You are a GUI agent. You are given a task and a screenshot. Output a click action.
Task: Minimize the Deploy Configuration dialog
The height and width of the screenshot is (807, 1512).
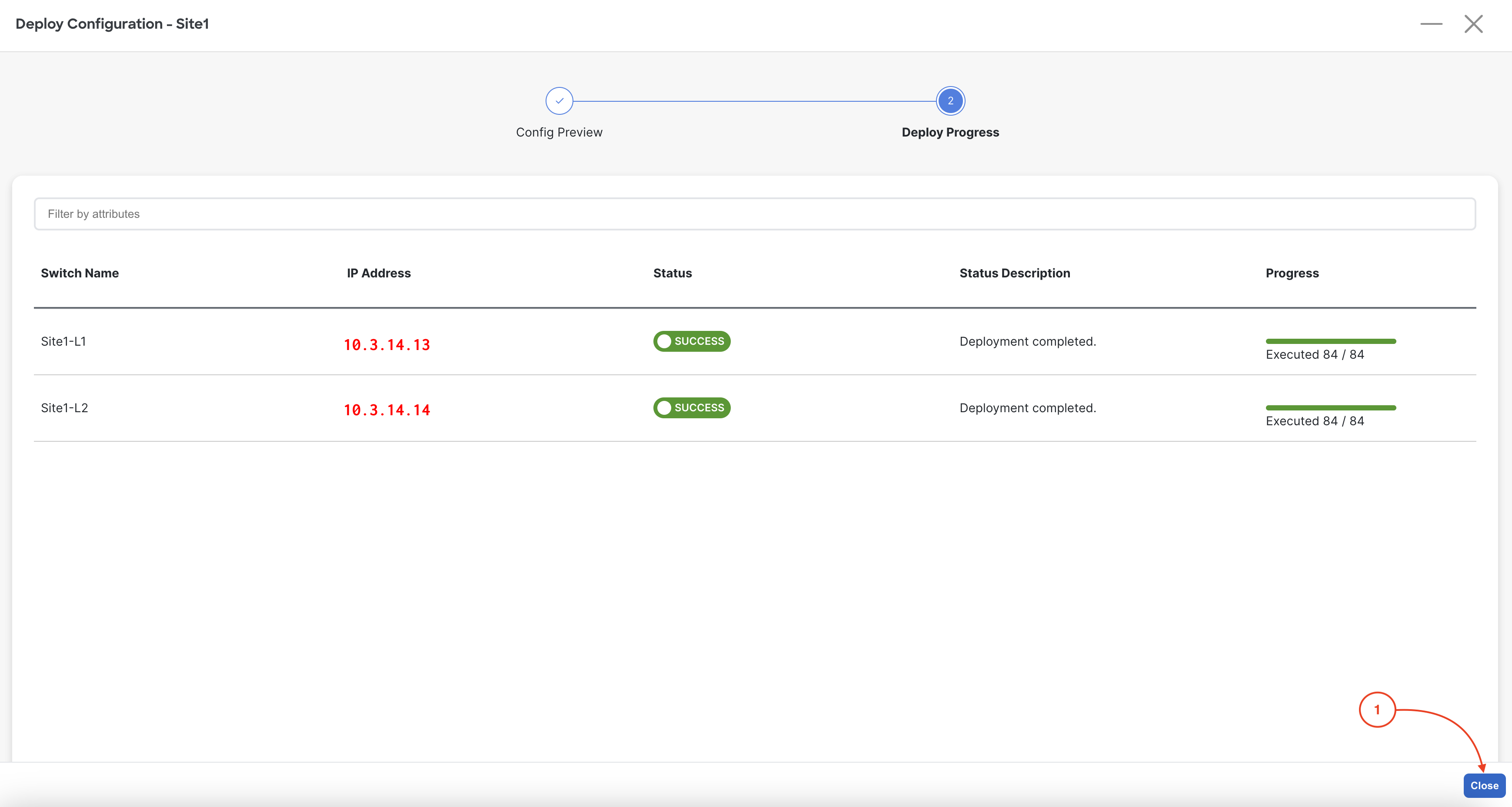tap(1431, 24)
